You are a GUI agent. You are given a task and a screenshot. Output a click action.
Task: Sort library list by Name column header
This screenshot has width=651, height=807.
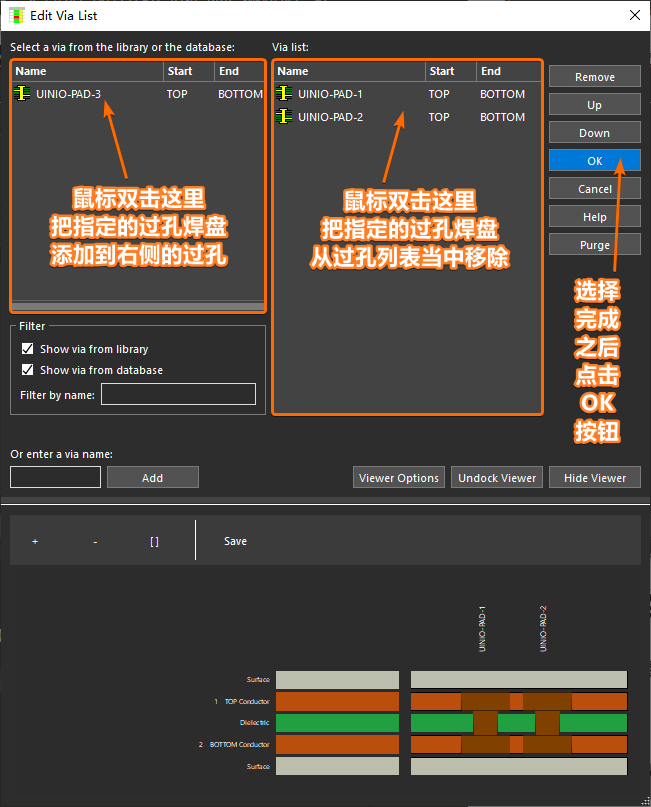point(88,71)
